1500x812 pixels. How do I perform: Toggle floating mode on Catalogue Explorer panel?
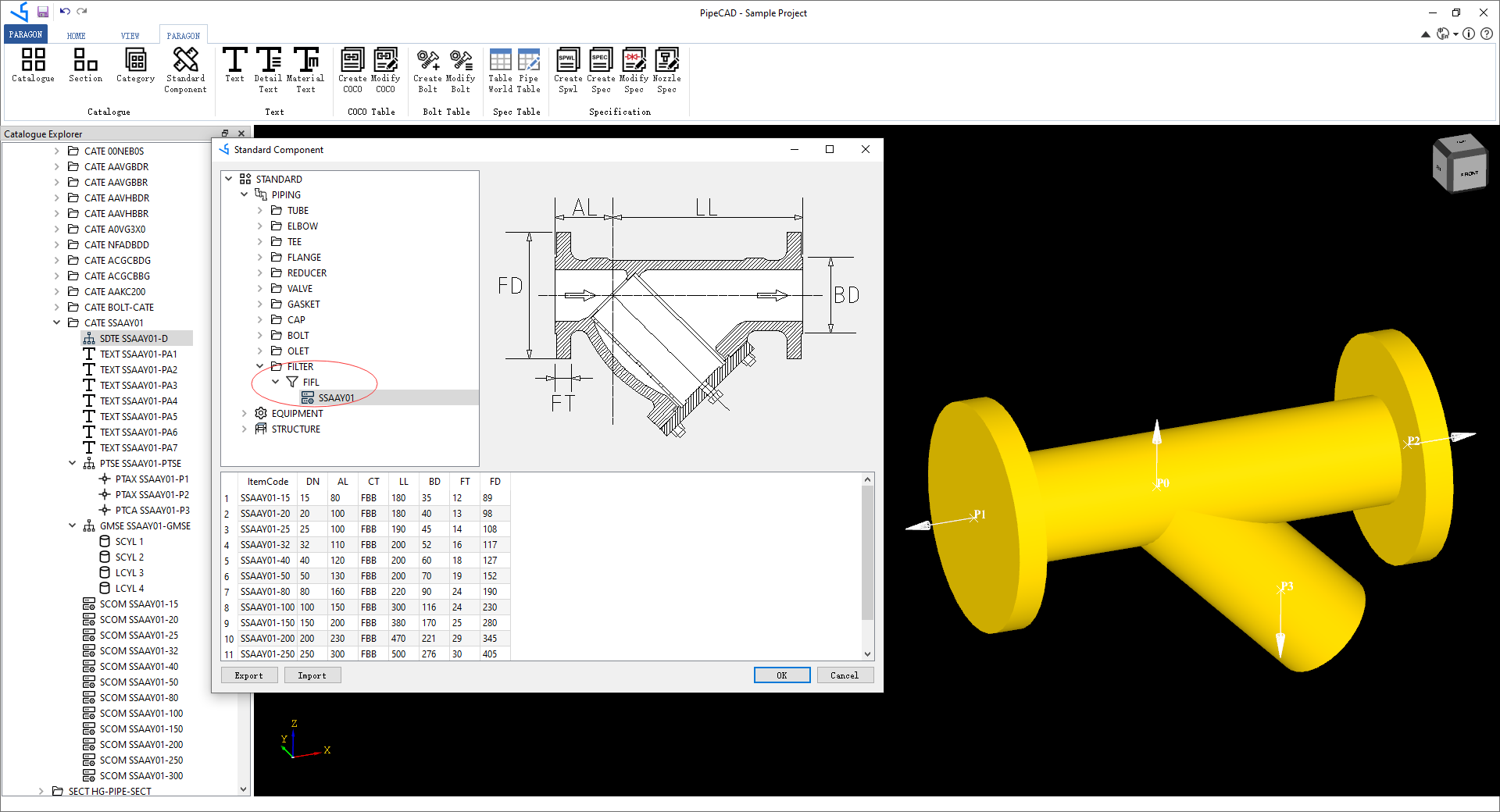click(226, 133)
